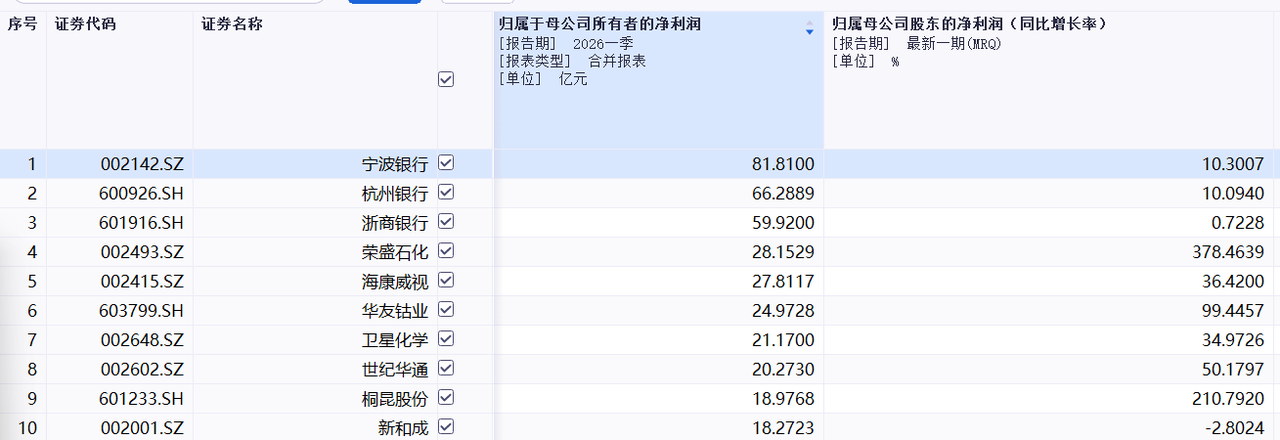Screen dimensions: 1280x440
Task: Toggle checkbox for 桐昆股份
Action: (x=446, y=399)
